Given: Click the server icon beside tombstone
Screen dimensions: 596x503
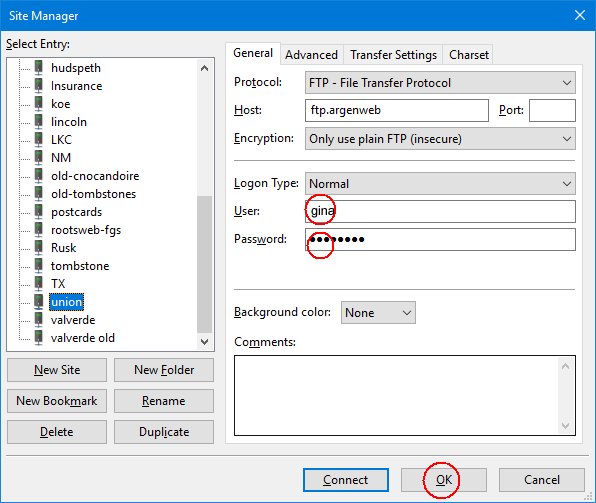Looking at the screenshot, I should (39, 265).
